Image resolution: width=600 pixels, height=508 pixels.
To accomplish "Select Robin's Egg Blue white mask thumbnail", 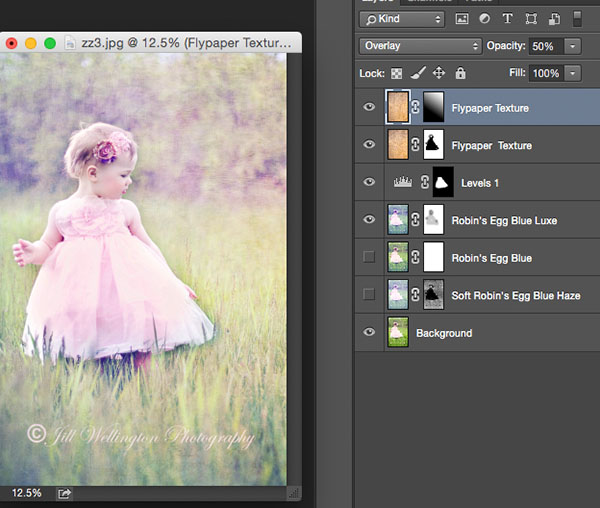I will click(434, 257).
